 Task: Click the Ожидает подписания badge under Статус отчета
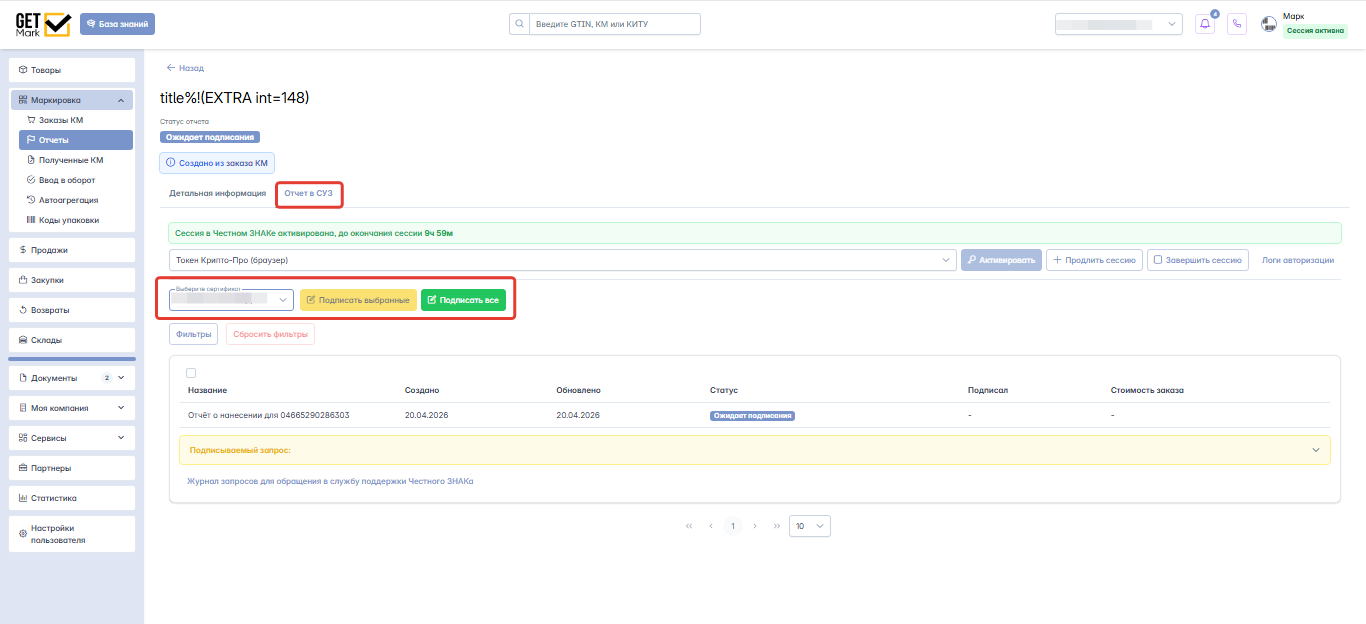point(210,137)
